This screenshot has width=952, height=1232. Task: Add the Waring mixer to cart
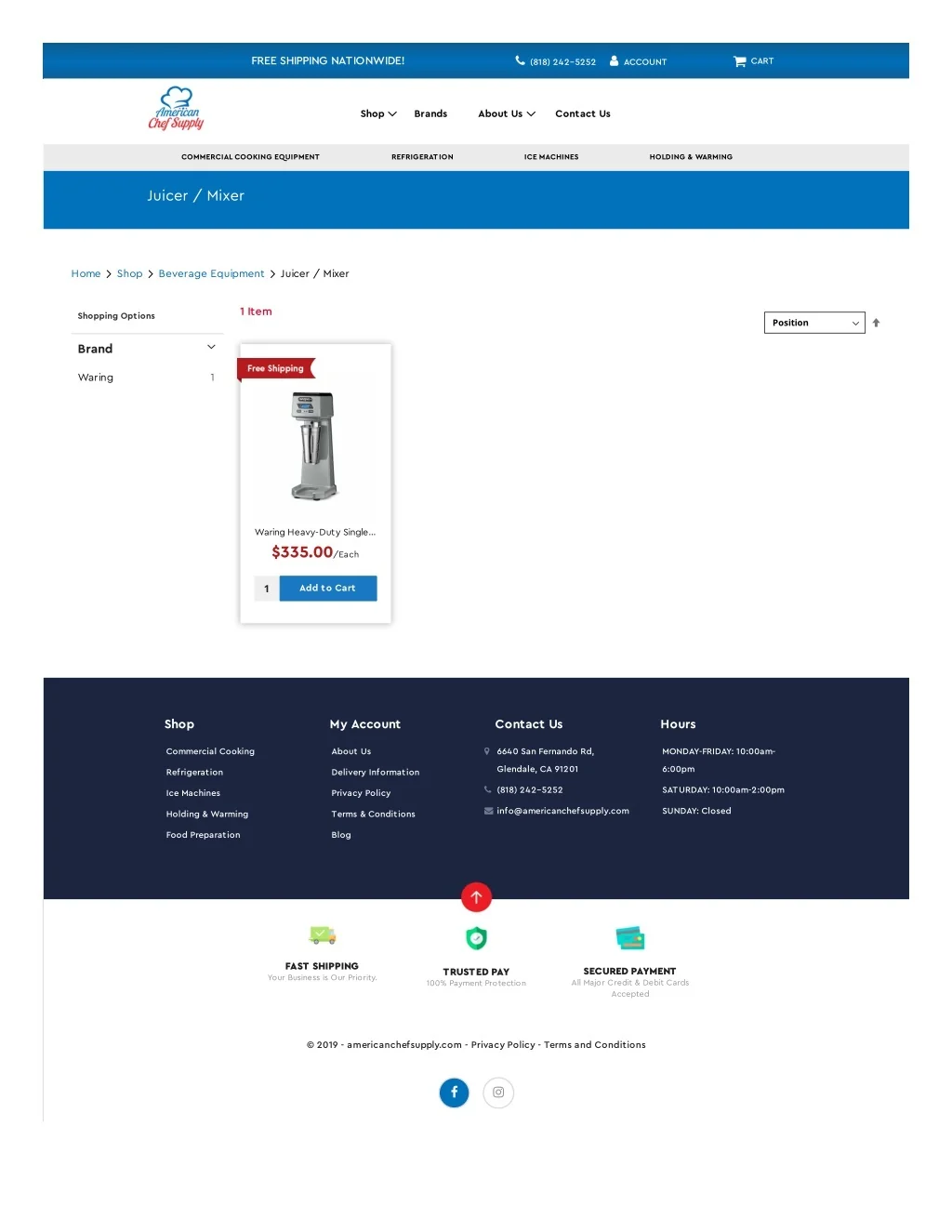[x=327, y=589]
